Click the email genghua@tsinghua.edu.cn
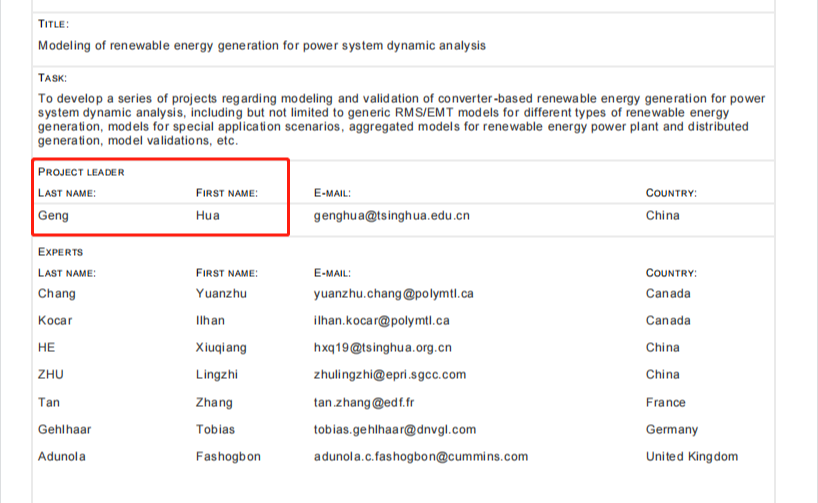Screen dimensions: 818x503 coord(391,215)
